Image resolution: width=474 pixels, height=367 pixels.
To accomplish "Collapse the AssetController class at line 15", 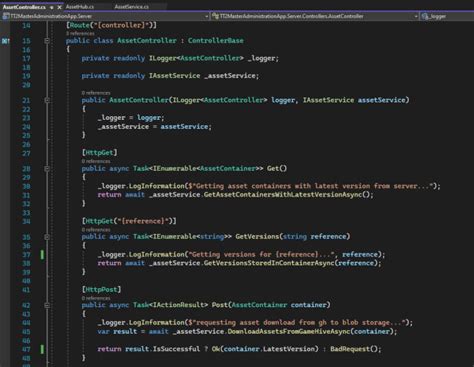I will tap(47, 41).
